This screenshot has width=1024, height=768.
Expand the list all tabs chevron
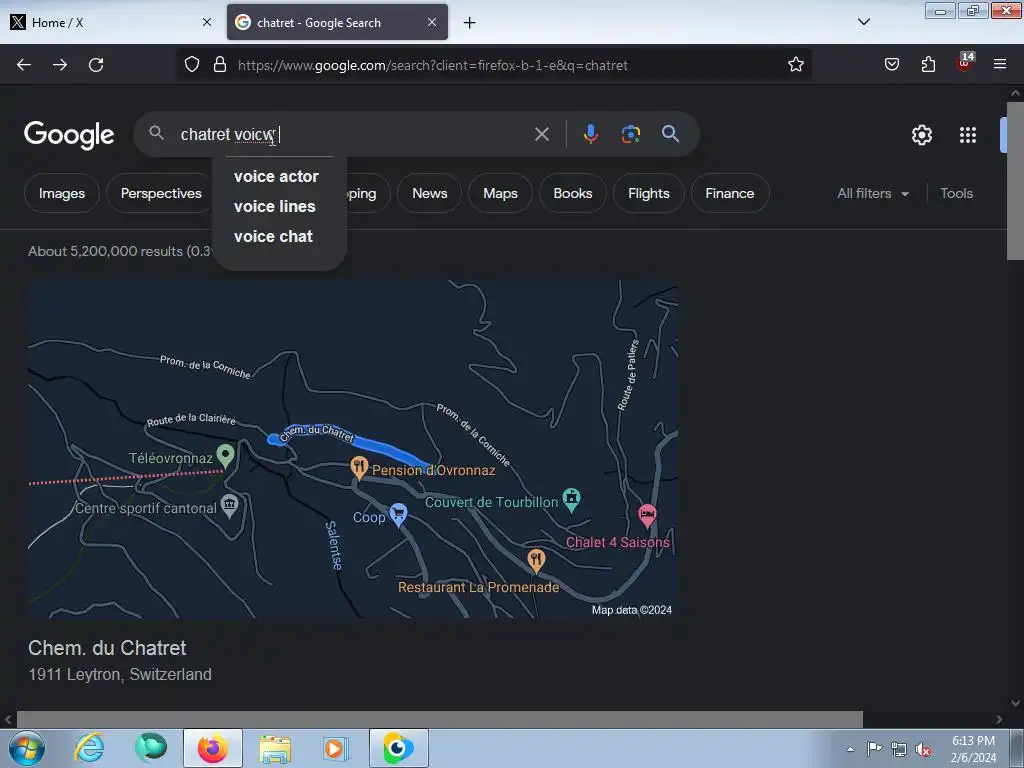click(863, 22)
